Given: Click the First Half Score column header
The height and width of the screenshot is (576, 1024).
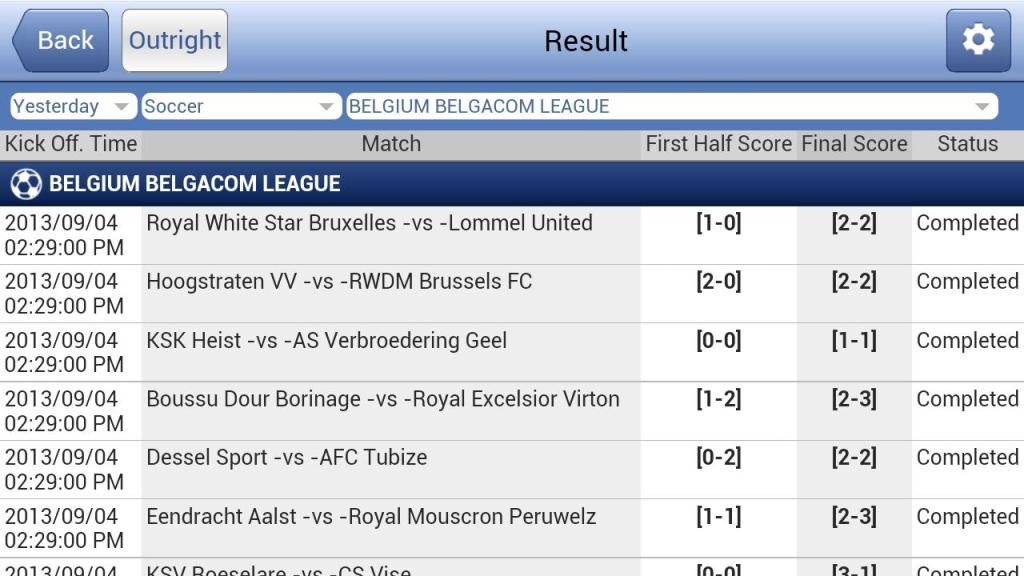Looking at the screenshot, I should (718, 144).
